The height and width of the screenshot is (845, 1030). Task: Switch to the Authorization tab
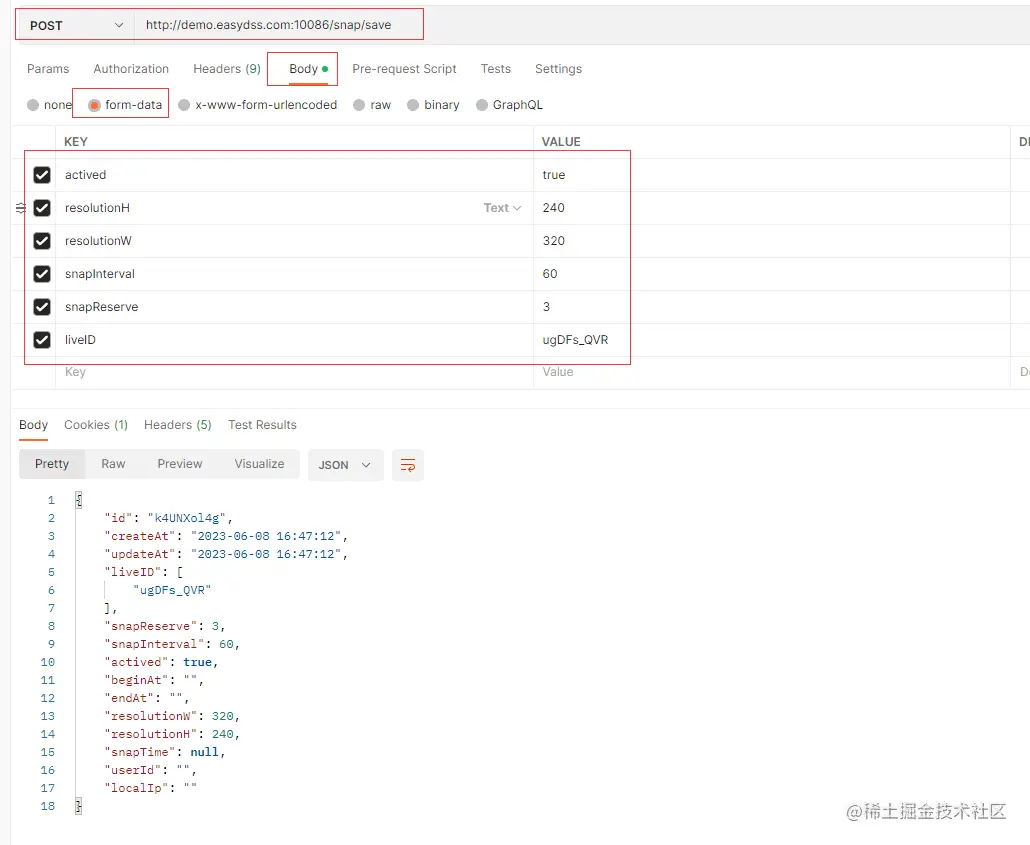tap(131, 69)
